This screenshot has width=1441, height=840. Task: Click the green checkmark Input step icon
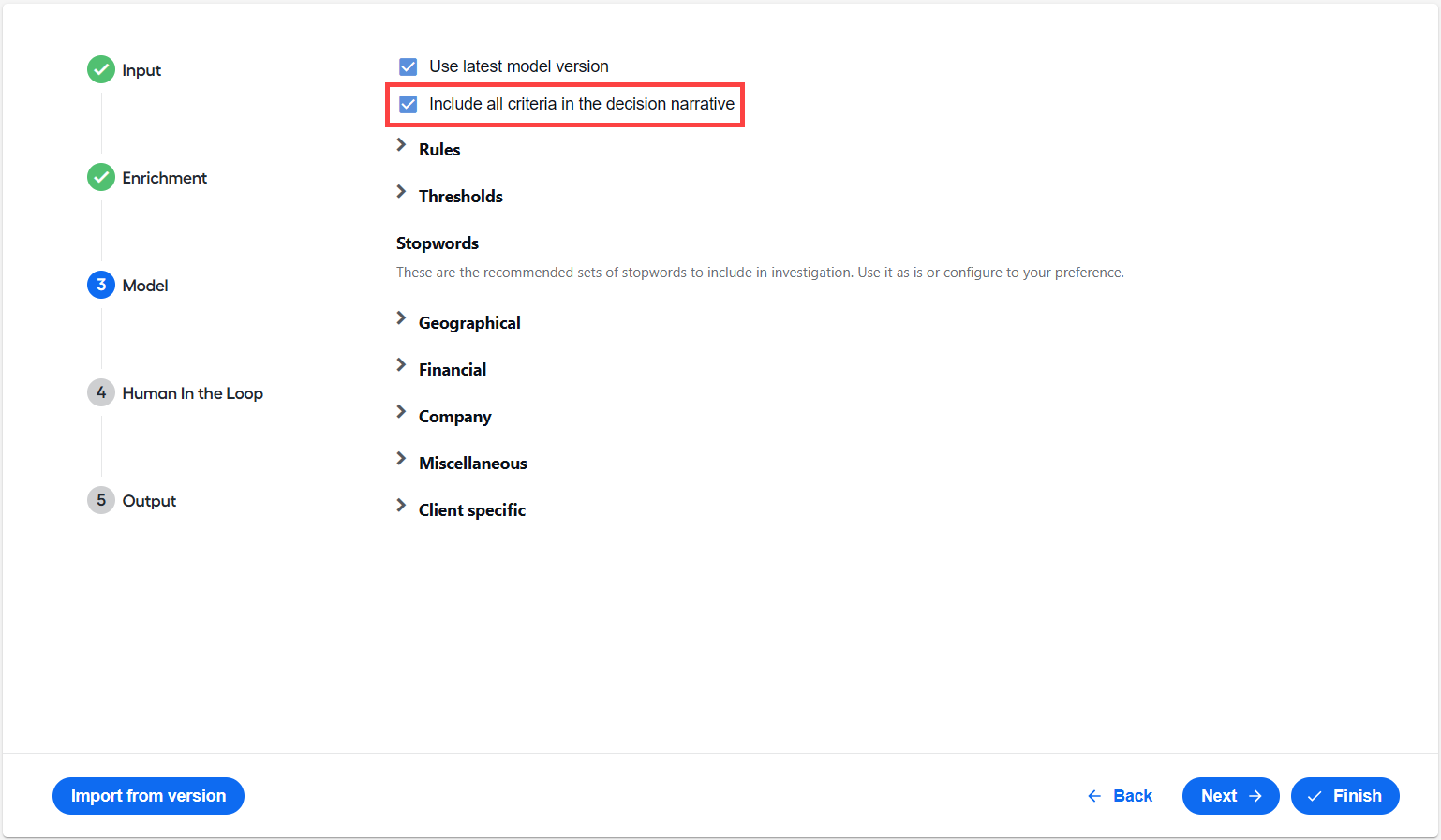click(101, 69)
